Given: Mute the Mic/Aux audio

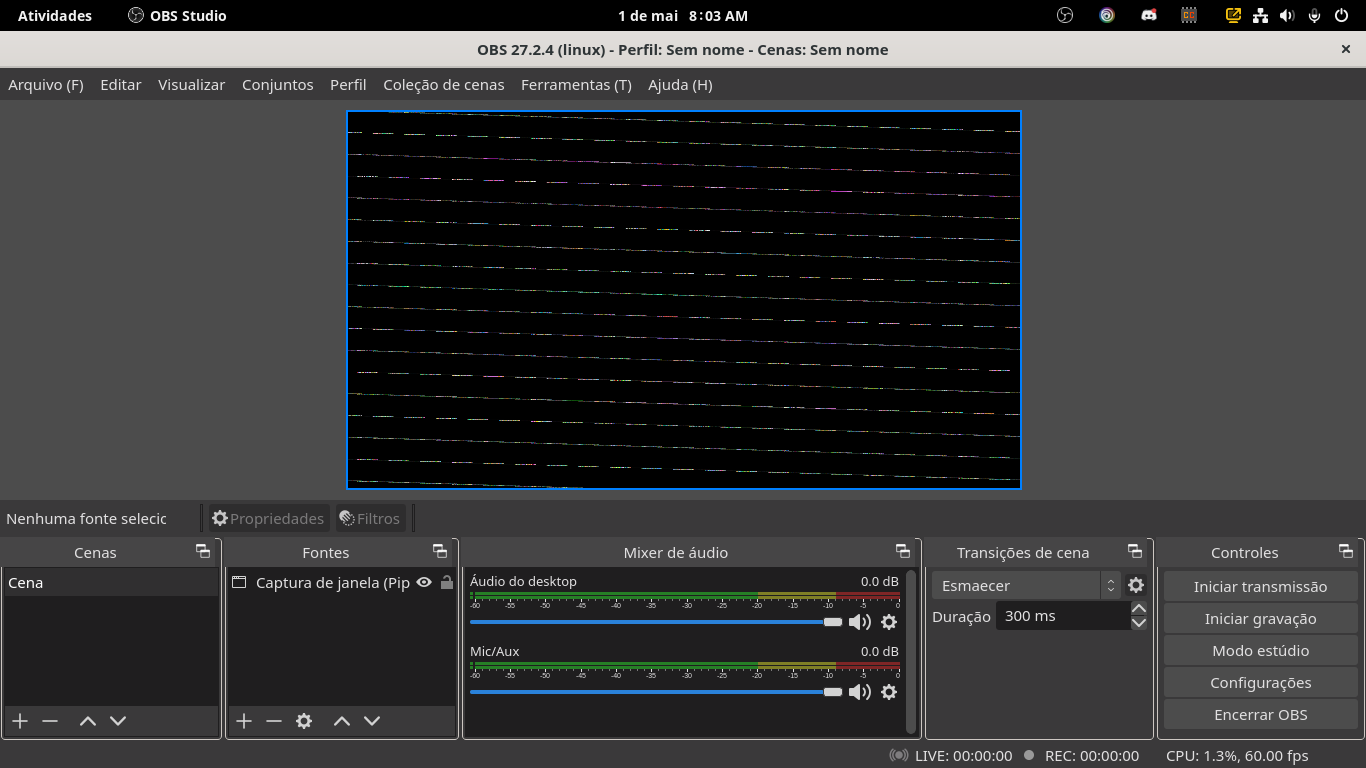Looking at the screenshot, I should pyautogui.click(x=859, y=691).
